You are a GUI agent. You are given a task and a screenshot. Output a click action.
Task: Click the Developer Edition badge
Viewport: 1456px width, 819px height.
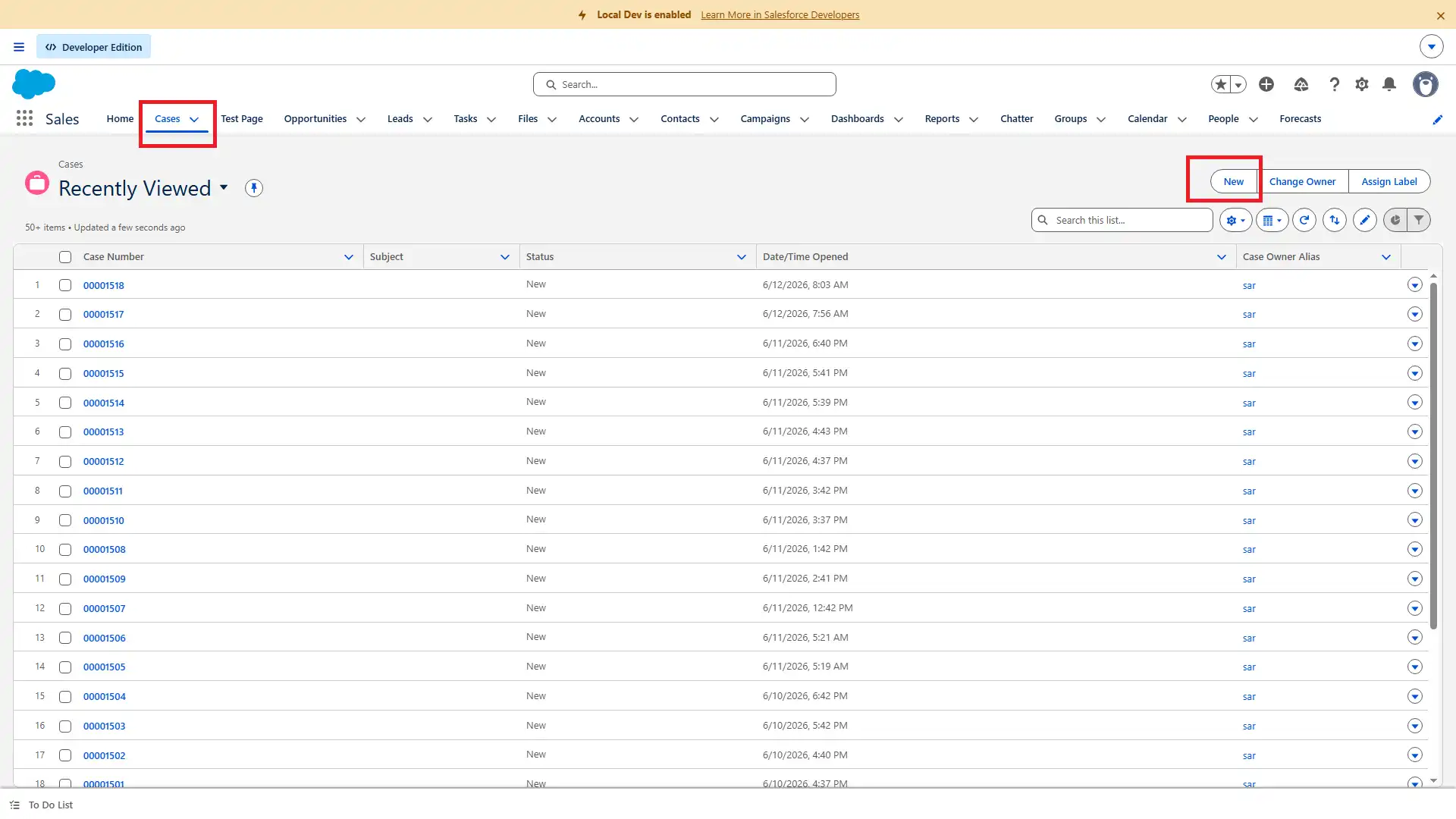(94, 47)
